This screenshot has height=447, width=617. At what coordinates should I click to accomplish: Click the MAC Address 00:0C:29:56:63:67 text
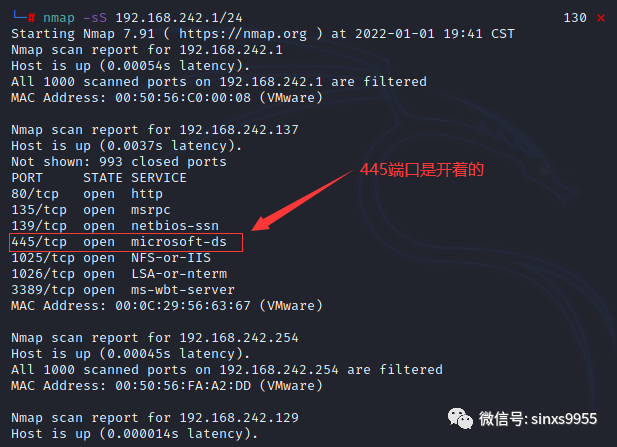pyautogui.click(x=167, y=306)
